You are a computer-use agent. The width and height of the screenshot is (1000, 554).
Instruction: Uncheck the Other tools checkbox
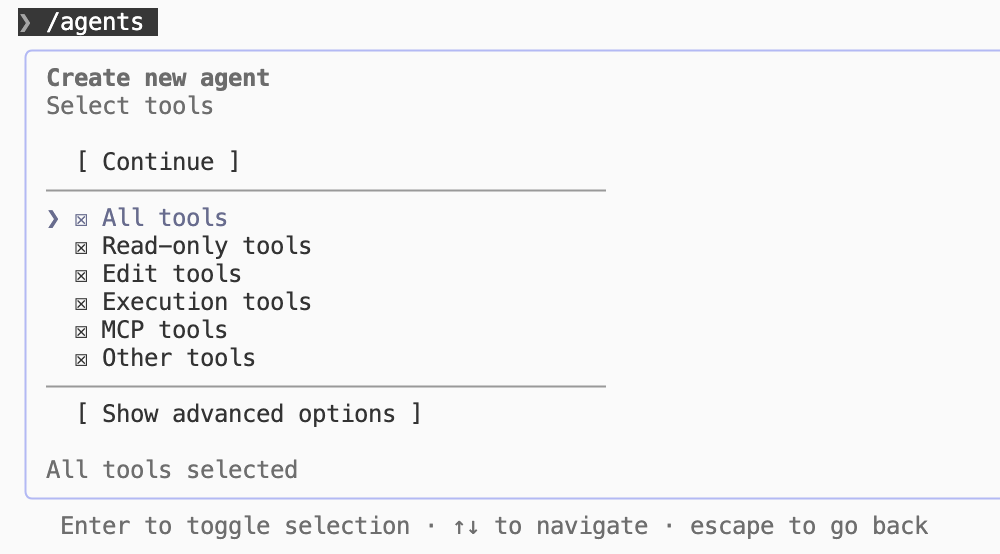point(81,360)
